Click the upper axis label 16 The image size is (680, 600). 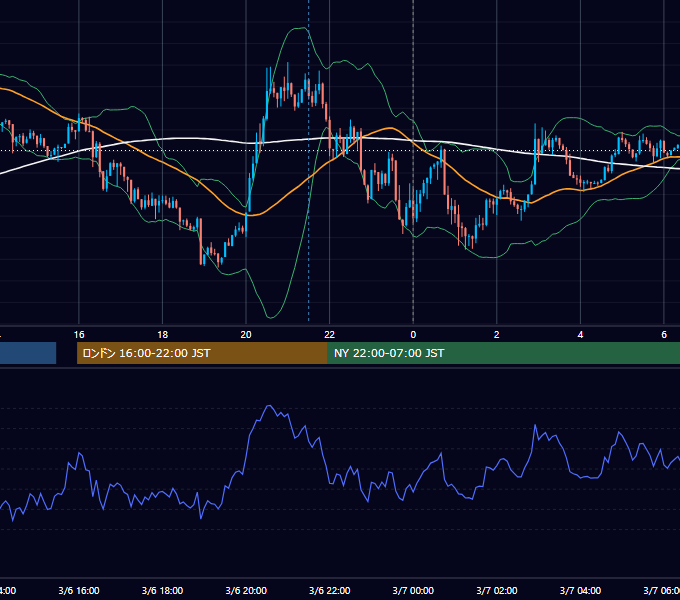pyautogui.click(x=79, y=334)
